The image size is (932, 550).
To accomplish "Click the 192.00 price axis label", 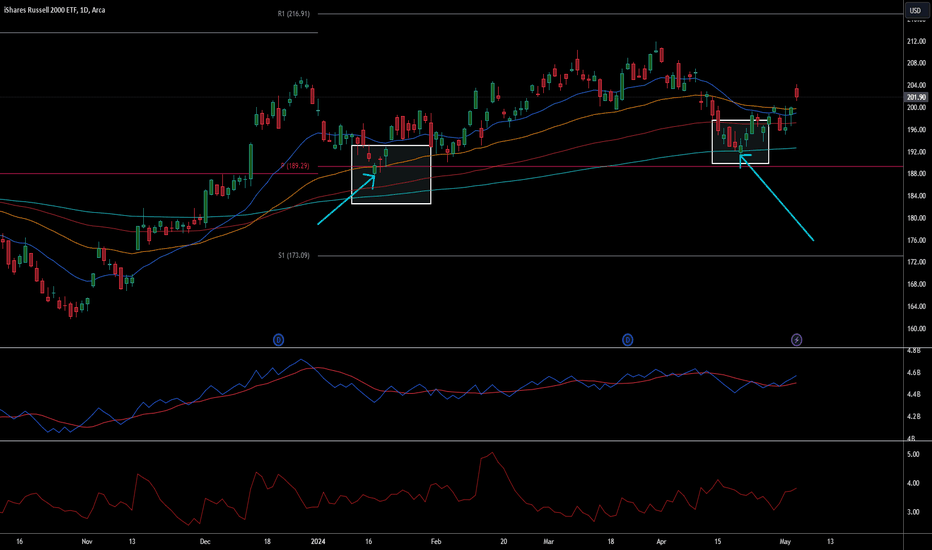I will pos(917,152).
